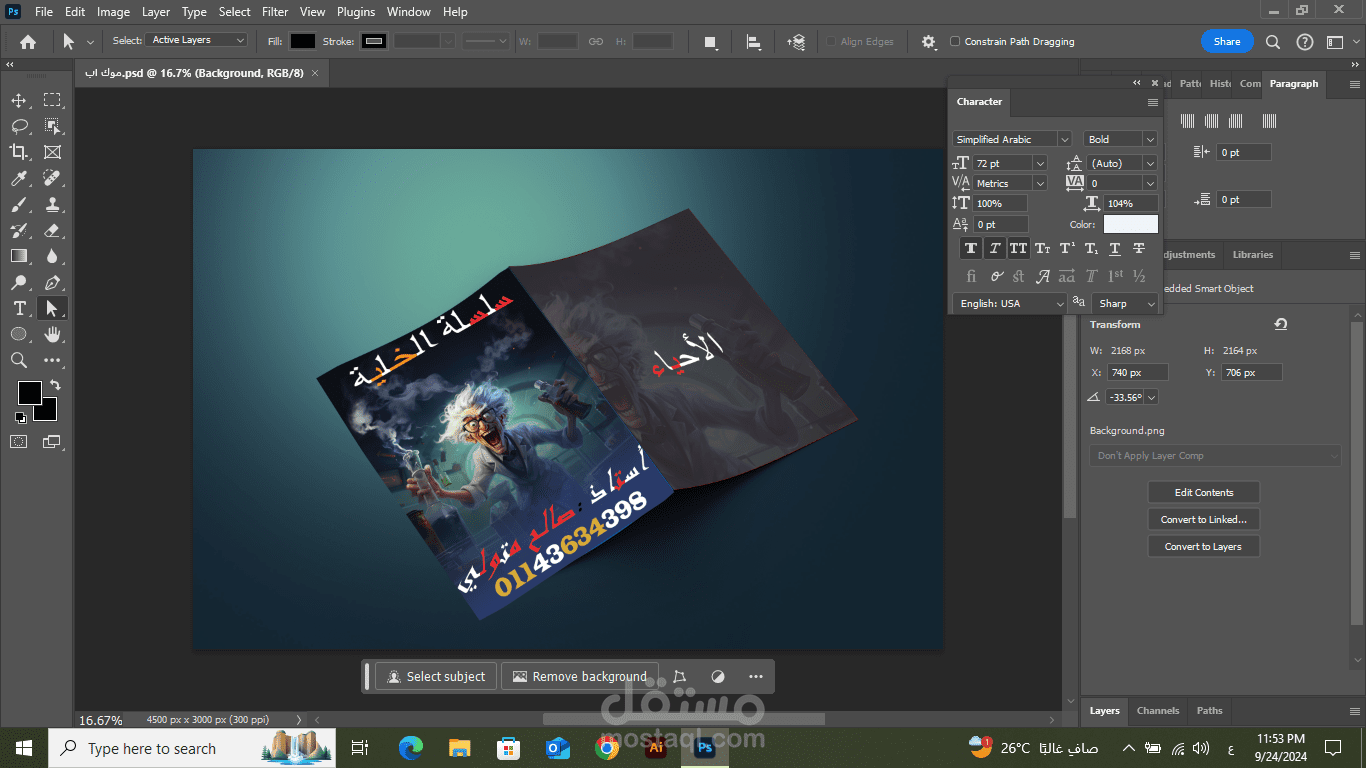1366x768 pixels.
Task: Select the Dodge tool
Action: pyautogui.click(x=19, y=282)
